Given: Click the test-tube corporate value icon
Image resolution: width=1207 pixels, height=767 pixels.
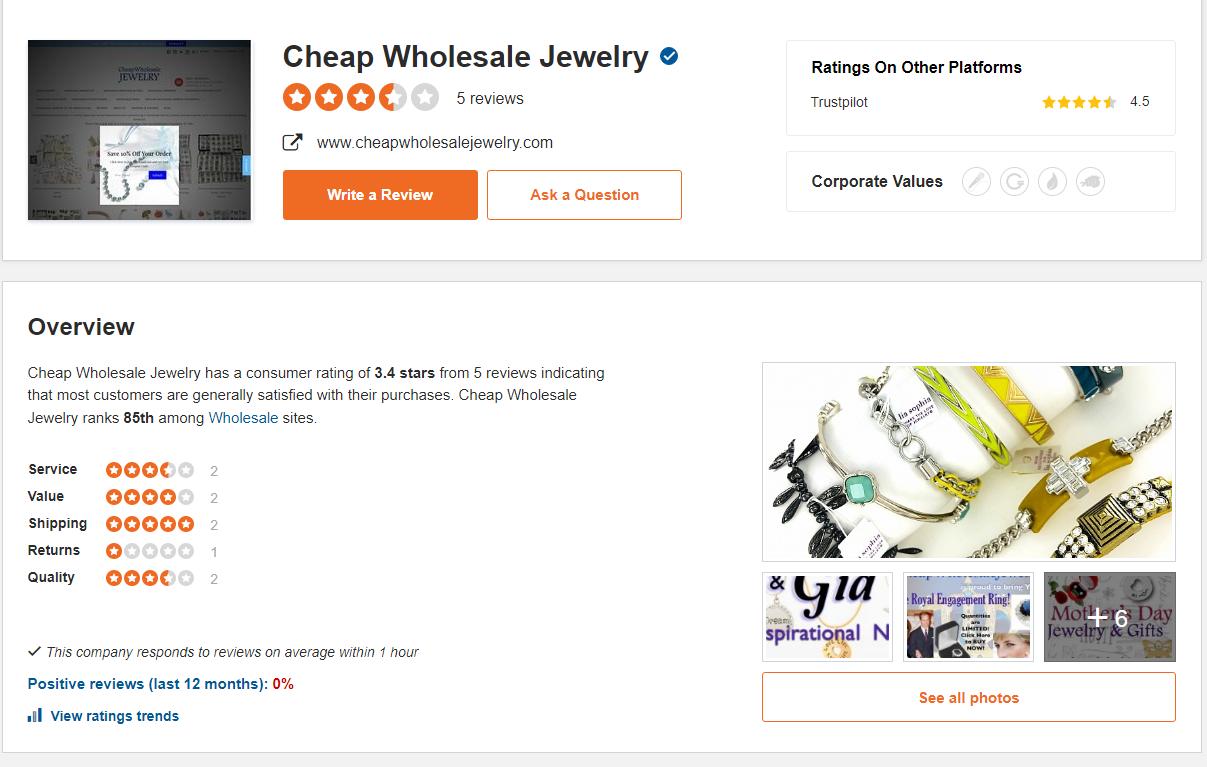Looking at the screenshot, I should point(976,182).
